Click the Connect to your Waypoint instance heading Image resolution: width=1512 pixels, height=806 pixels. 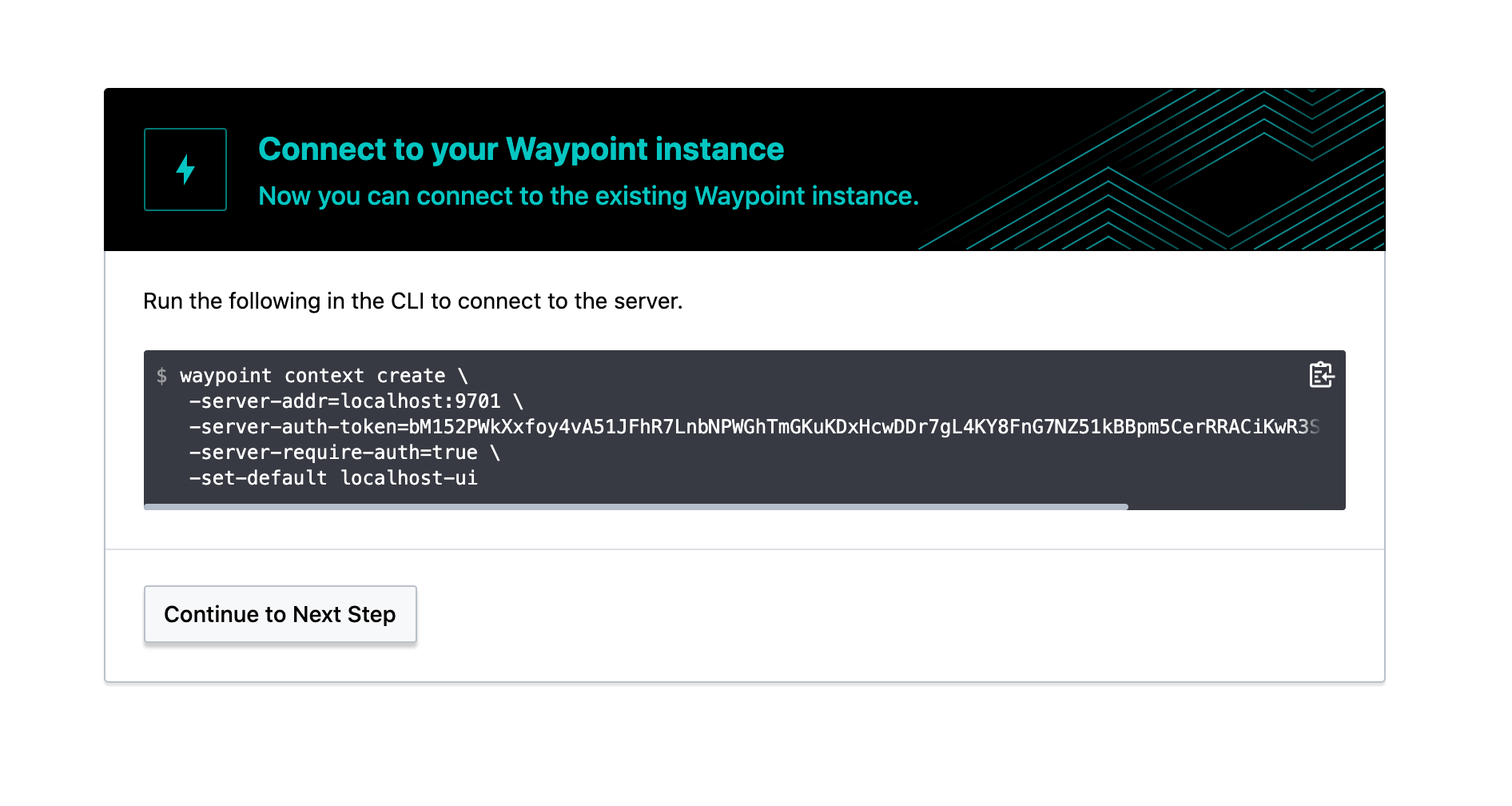coord(521,149)
